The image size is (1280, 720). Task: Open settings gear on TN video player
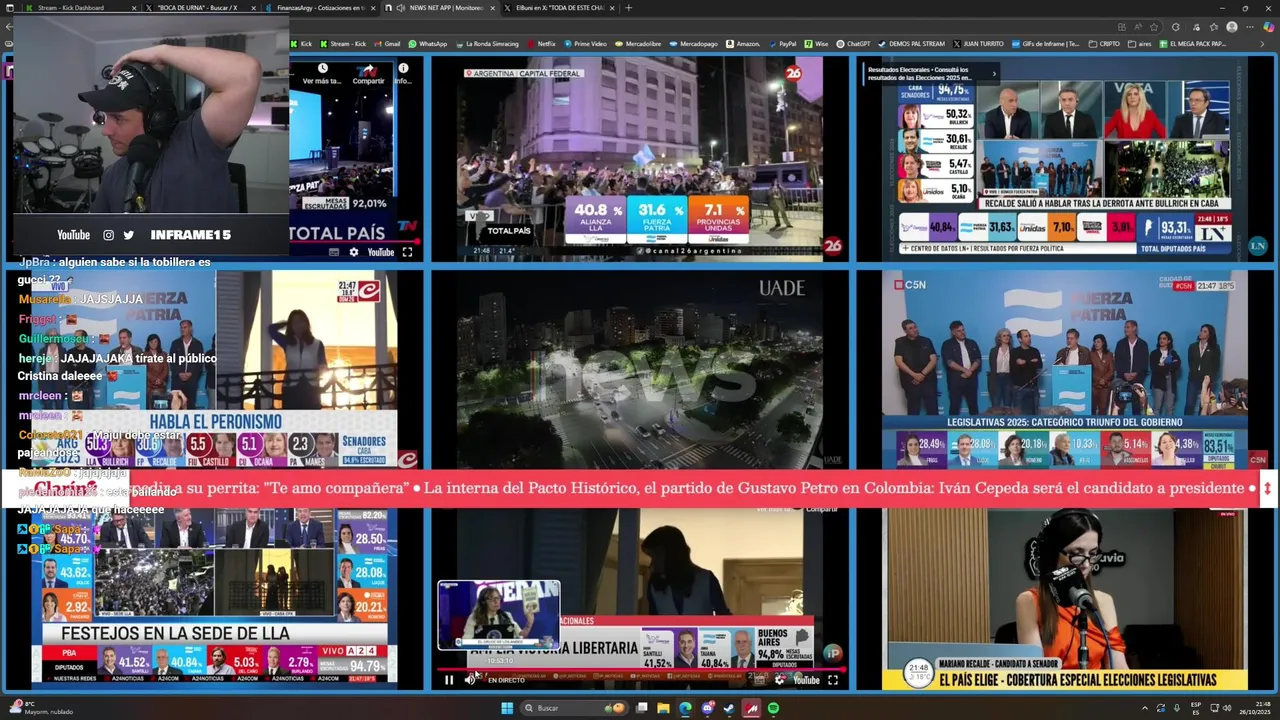353,252
